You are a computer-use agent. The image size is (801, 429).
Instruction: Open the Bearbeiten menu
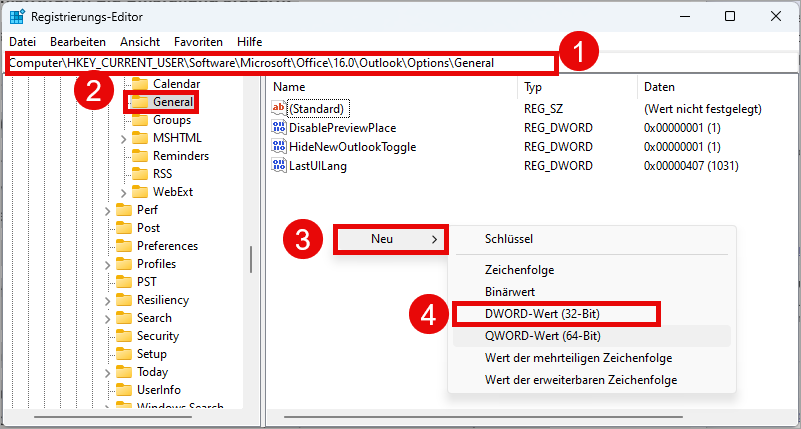pyautogui.click(x=78, y=42)
